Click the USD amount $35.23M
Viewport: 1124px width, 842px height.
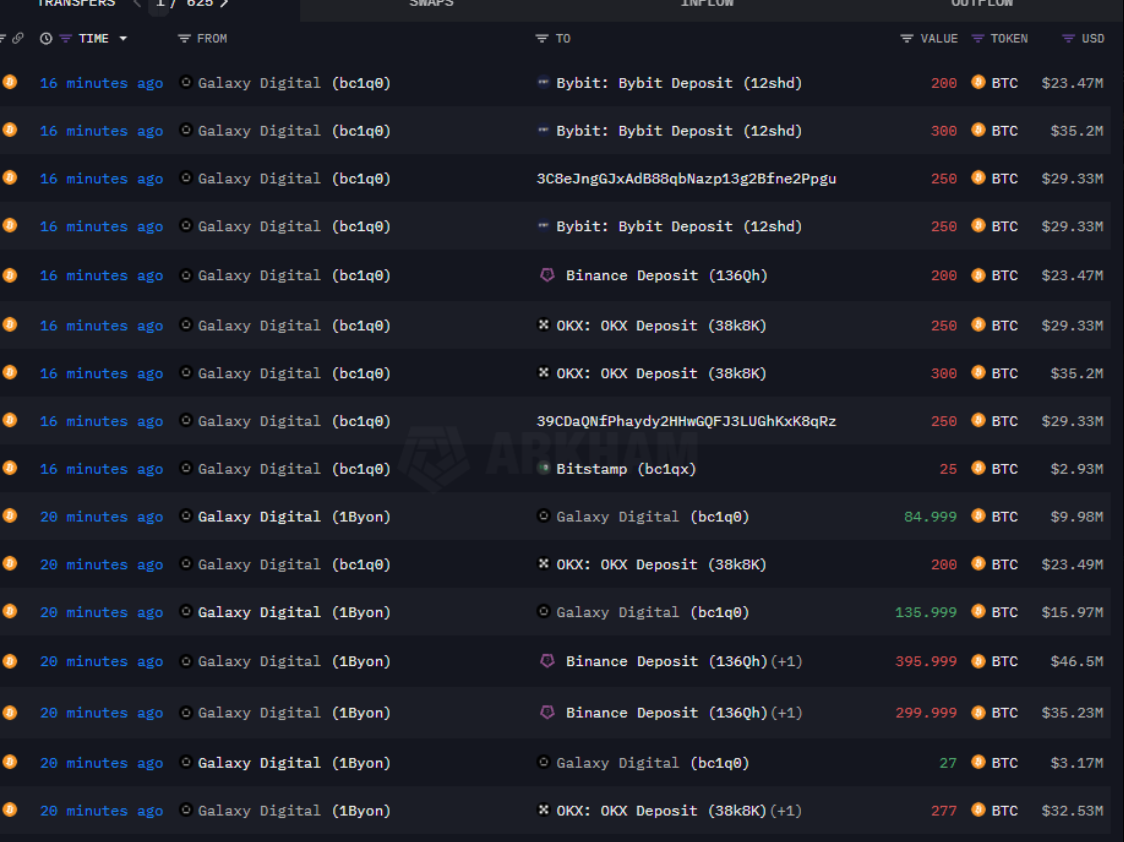[x=1072, y=713]
